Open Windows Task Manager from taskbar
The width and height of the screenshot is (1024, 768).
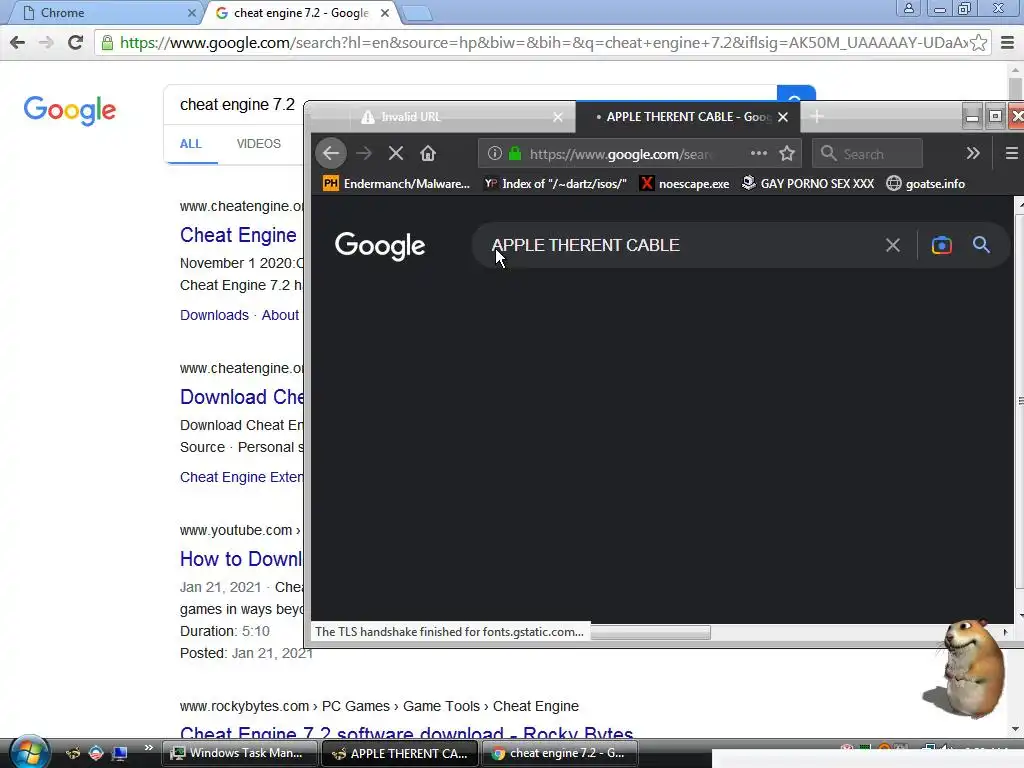coord(238,753)
